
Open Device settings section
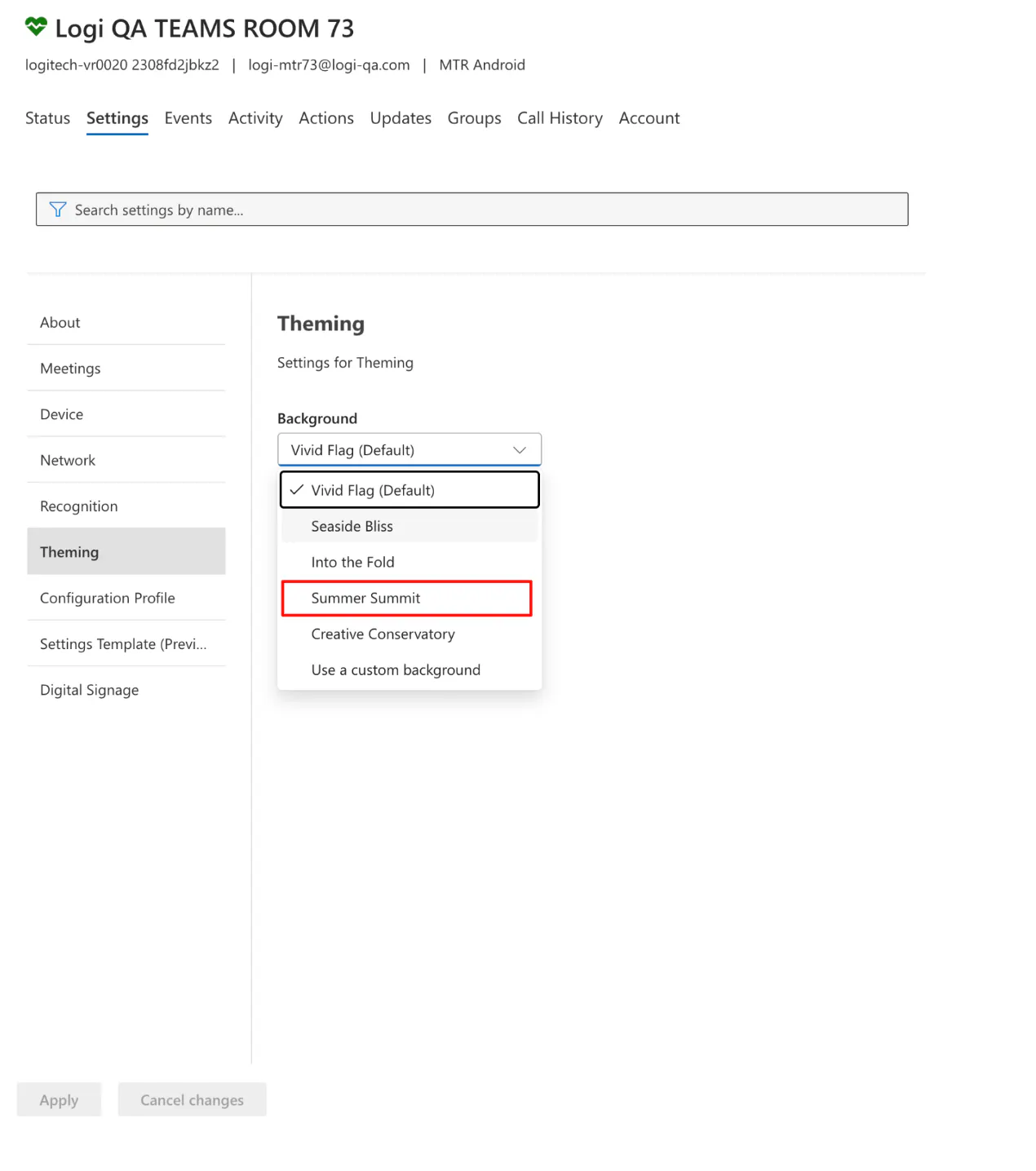pyautogui.click(x=126, y=414)
